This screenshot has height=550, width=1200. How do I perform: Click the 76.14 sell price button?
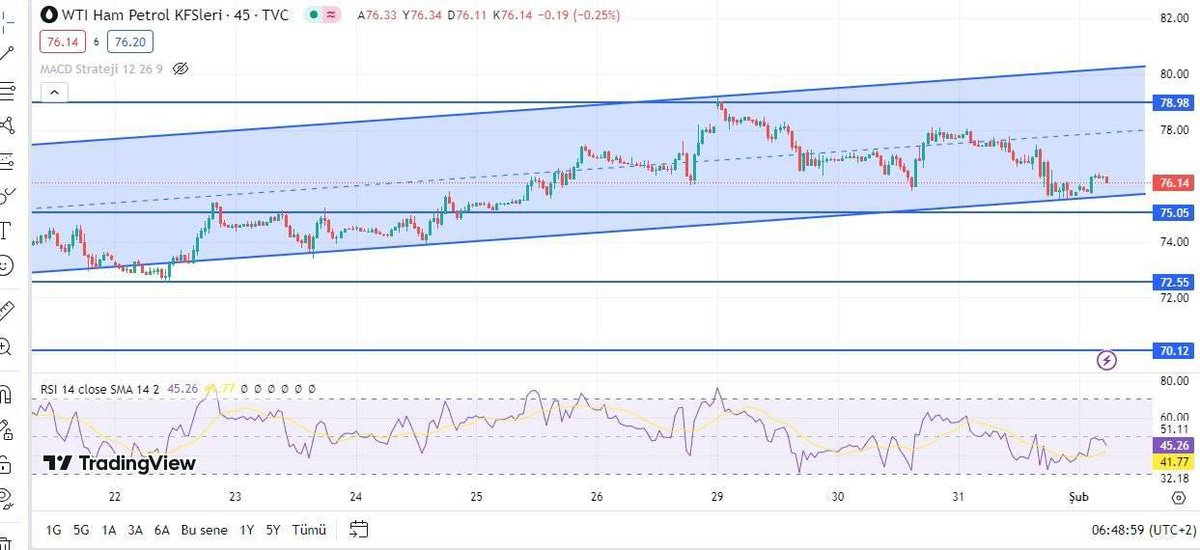pos(61,42)
